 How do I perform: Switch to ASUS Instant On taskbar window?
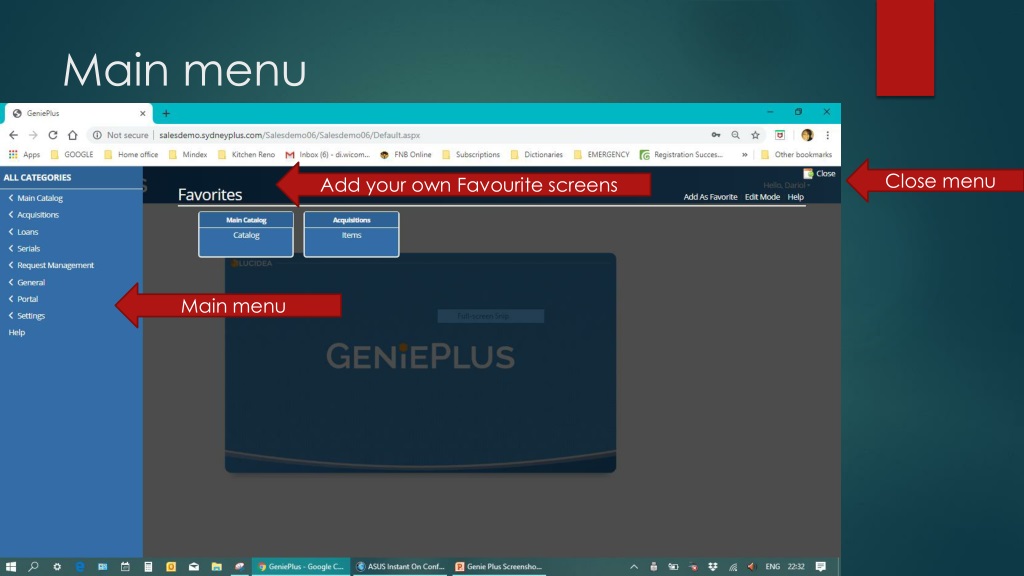click(400, 567)
